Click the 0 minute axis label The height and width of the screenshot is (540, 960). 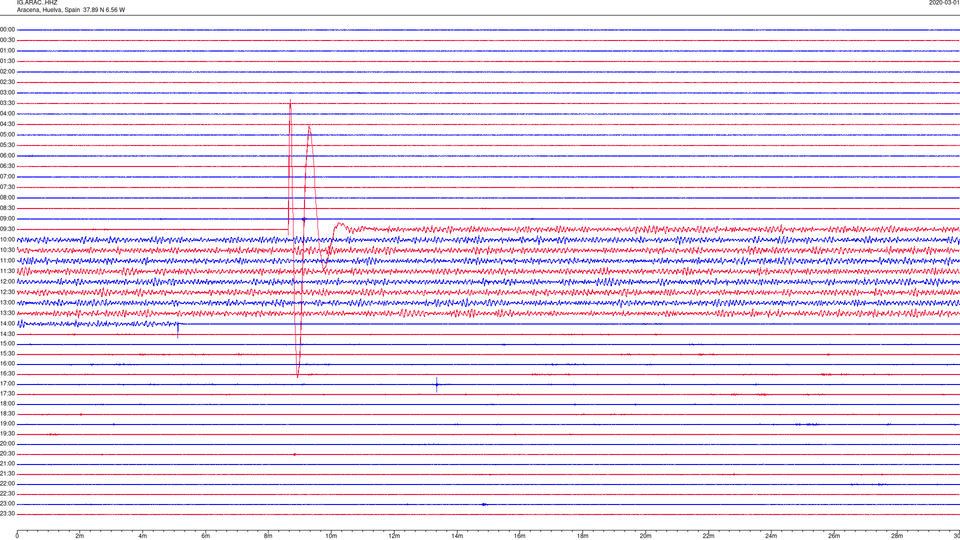point(17,536)
